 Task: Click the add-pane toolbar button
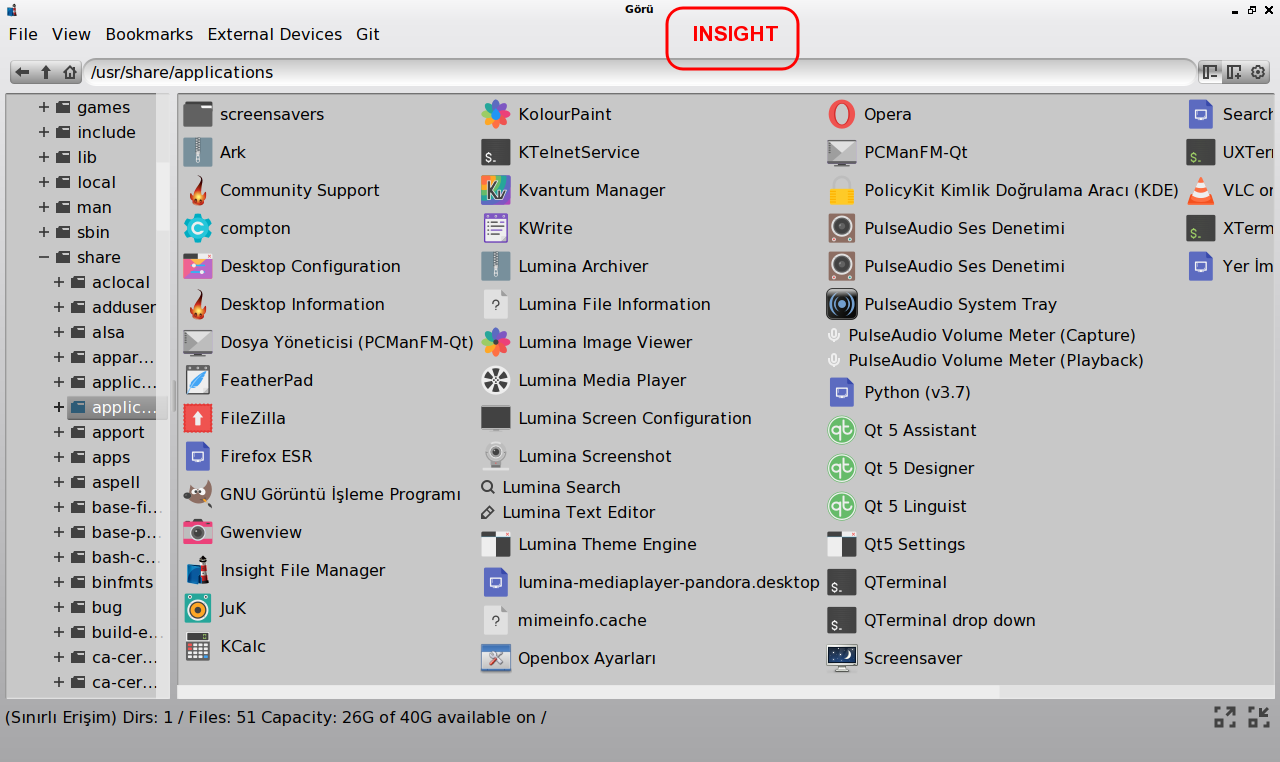pyautogui.click(x=1234, y=72)
